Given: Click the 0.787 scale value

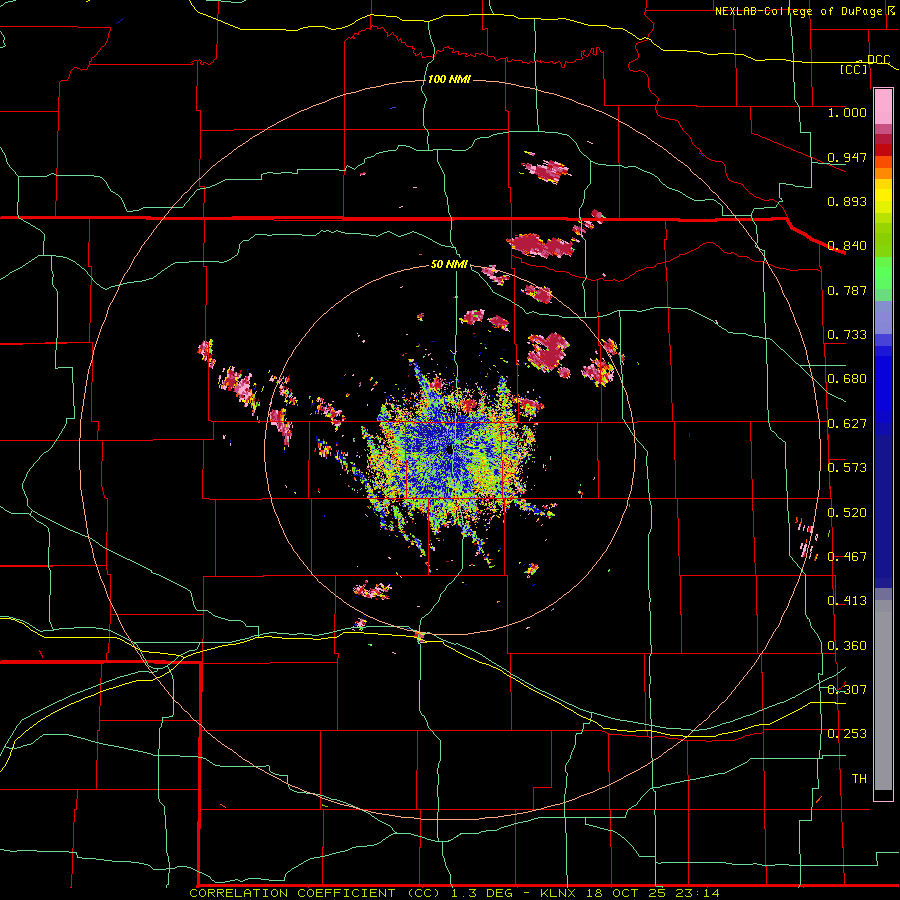Looking at the screenshot, I should (x=847, y=290).
